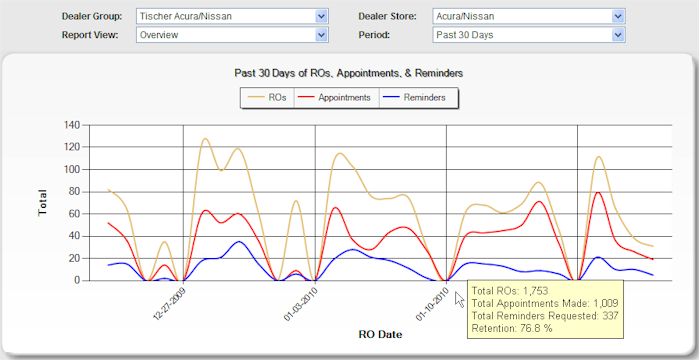Click the blue Reminders legend line
The width and height of the screenshot is (700, 361).
(x=391, y=97)
